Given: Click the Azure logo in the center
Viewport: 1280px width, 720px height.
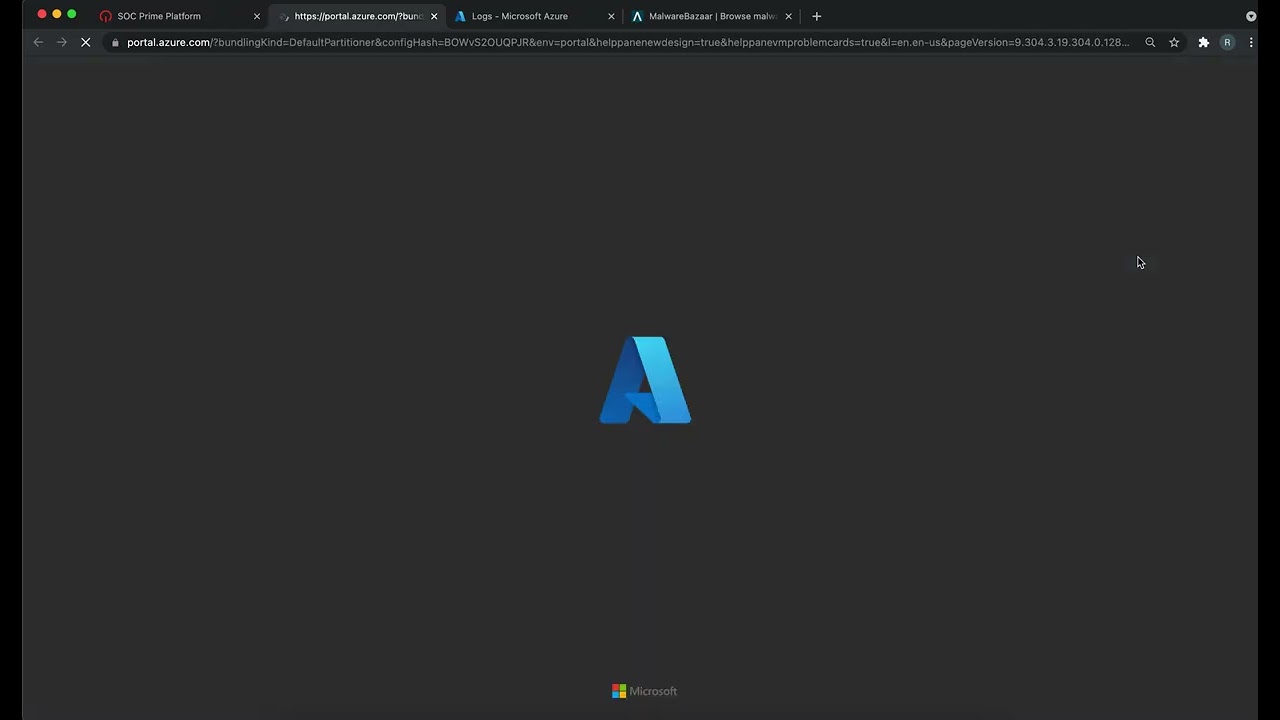Looking at the screenshot, I should 645,380.
